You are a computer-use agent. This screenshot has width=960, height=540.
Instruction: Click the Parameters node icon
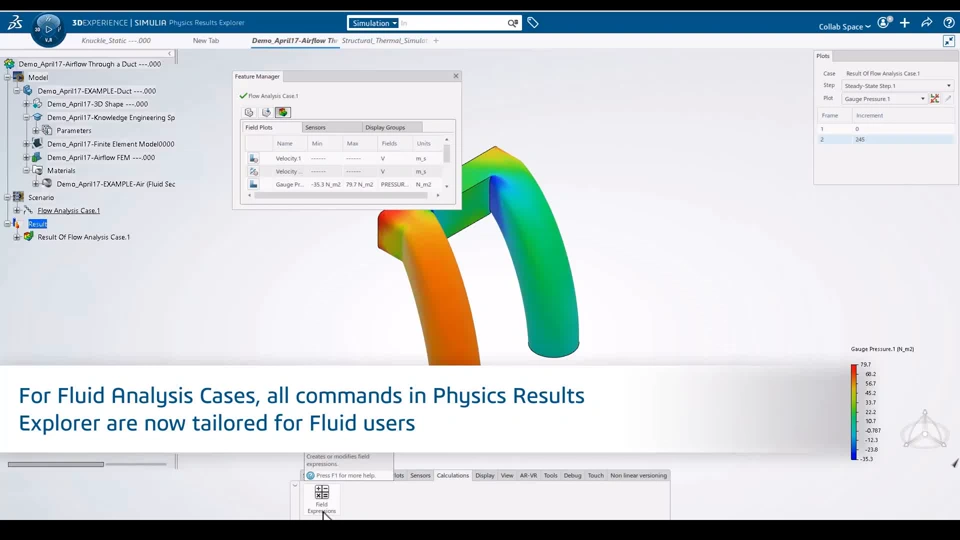pos(47,130)
